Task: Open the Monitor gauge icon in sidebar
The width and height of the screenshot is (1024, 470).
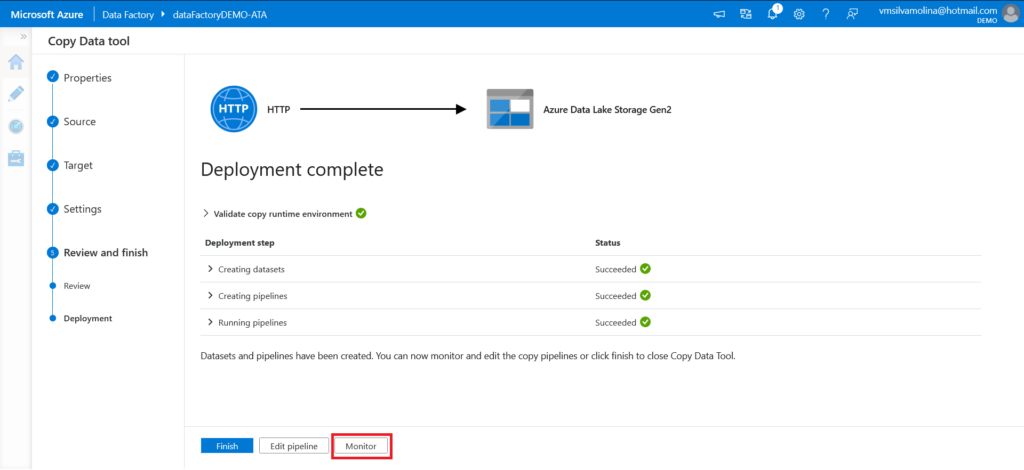Action: point(16,126)
